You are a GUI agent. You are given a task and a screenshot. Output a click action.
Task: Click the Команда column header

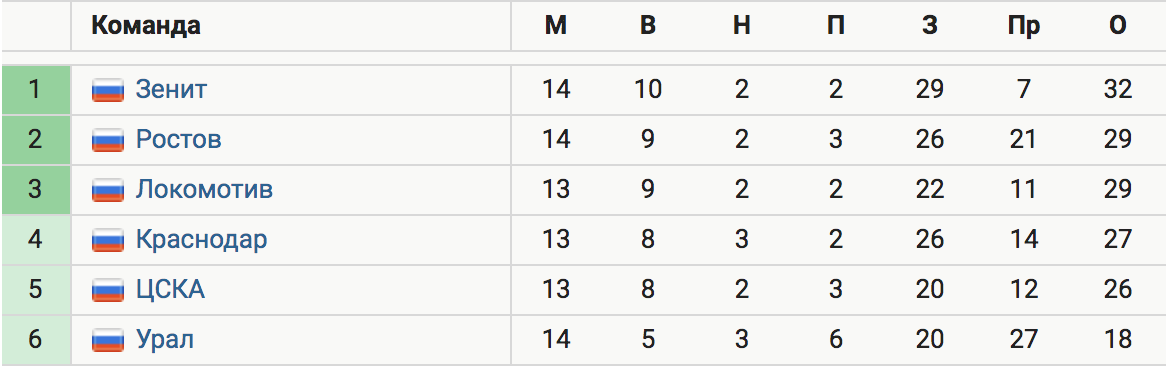146,26
